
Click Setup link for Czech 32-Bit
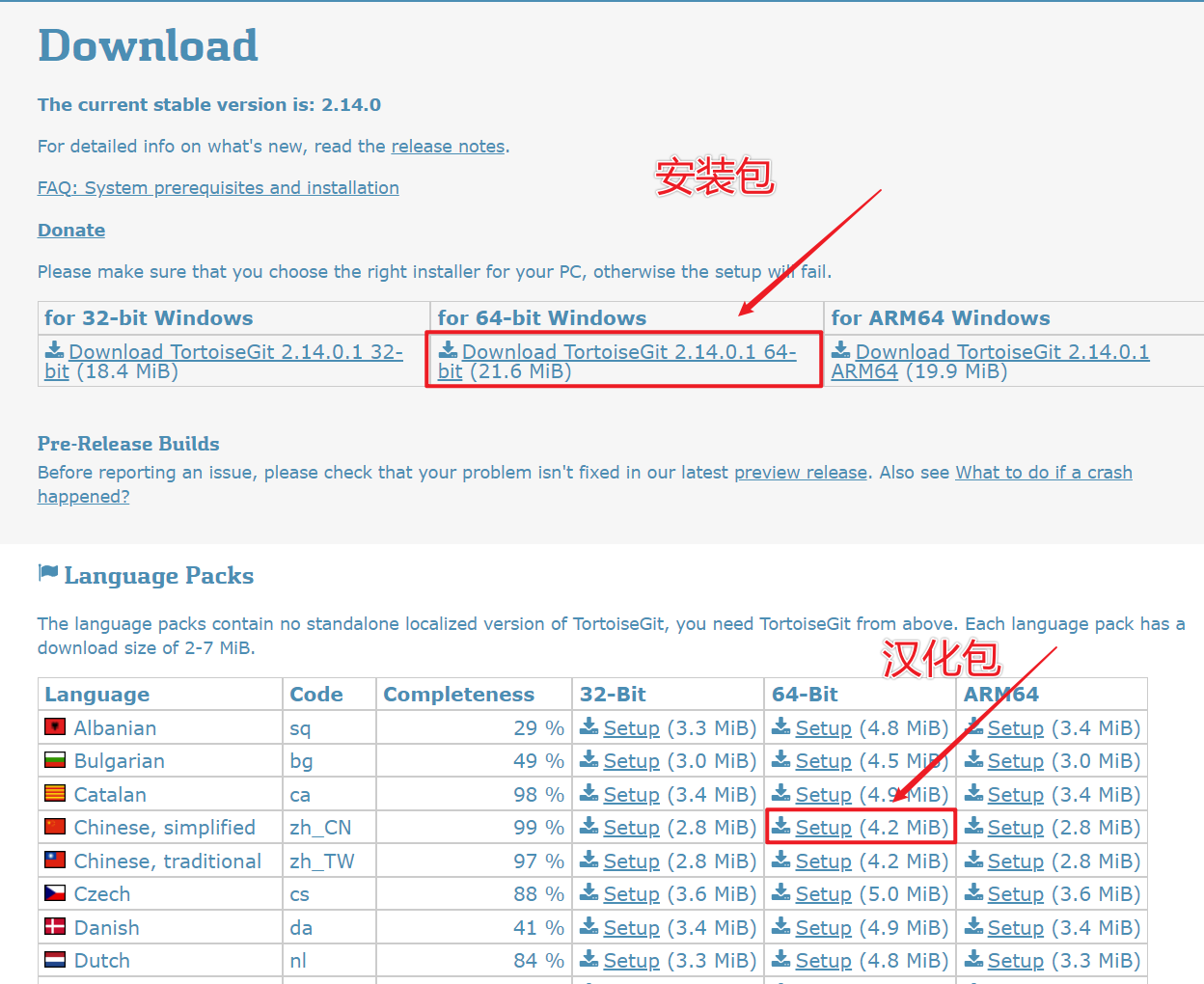click(x=631, y=894)
